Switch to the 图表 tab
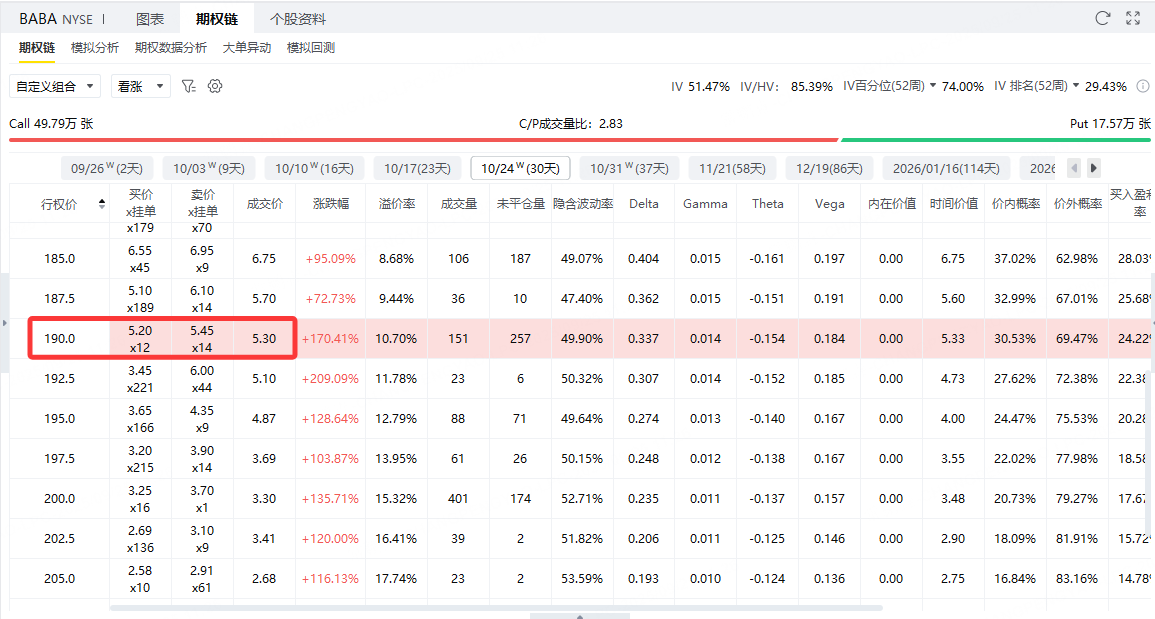 [x=150, y=19]
